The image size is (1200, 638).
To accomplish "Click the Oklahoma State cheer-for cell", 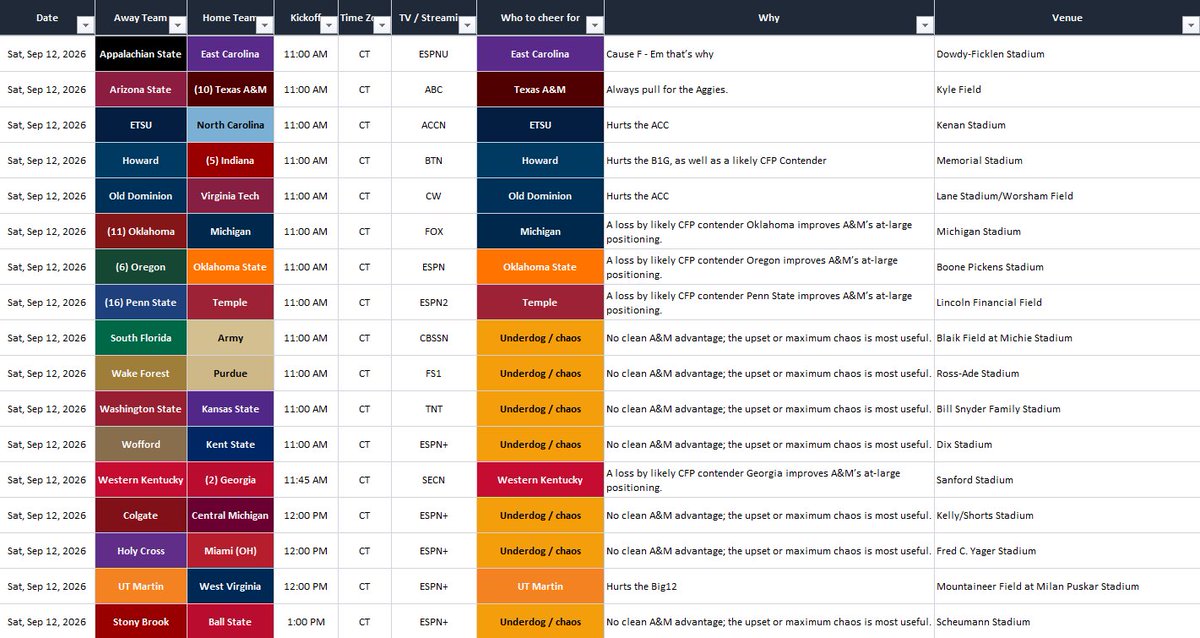I will (x=540, y=267).
